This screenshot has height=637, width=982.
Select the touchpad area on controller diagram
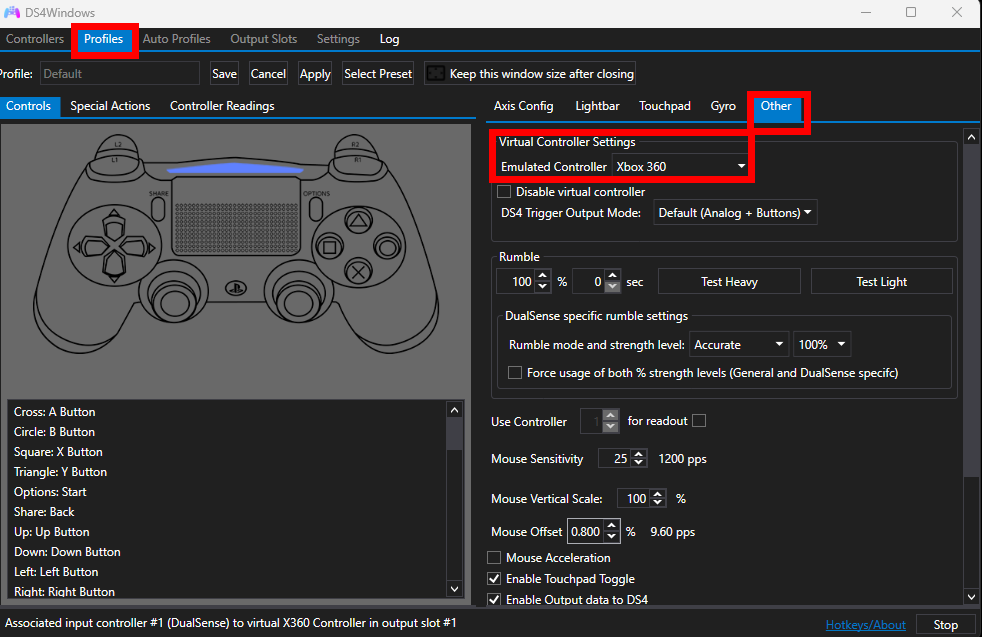point(235,215)
